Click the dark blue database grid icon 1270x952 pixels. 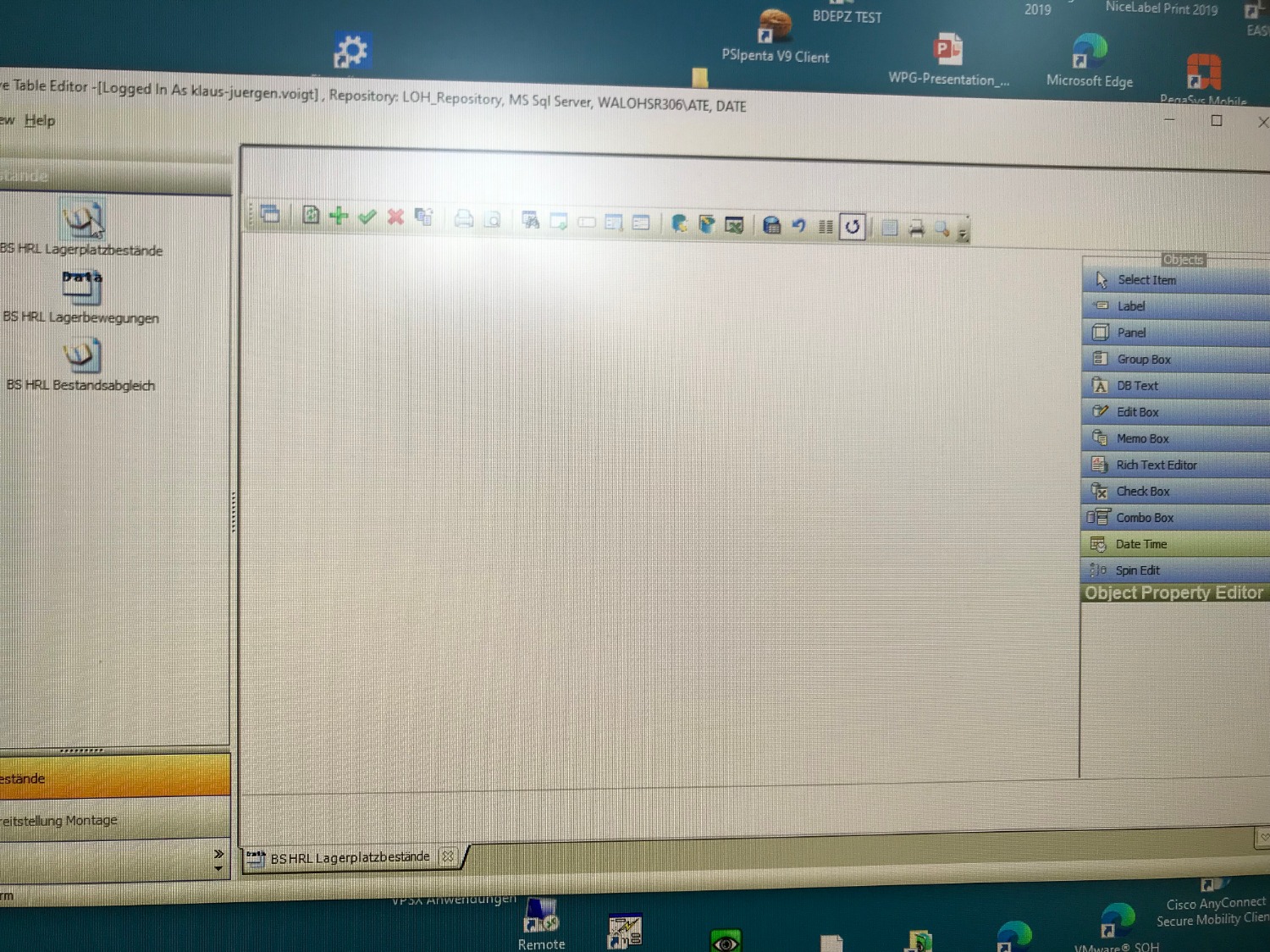[x=771, y=225]
